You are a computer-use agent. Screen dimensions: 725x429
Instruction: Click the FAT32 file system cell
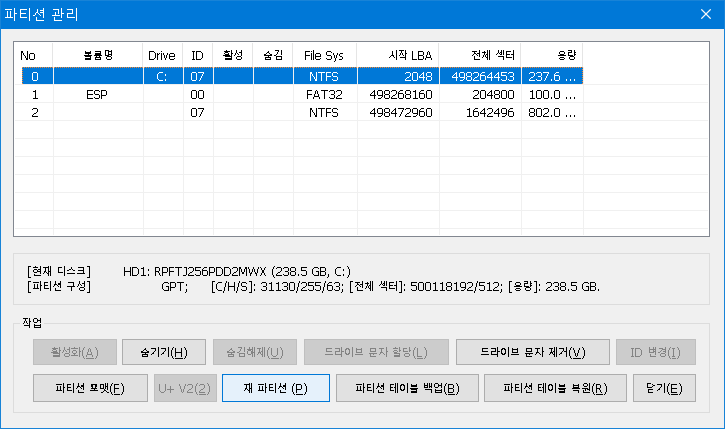pos(324,94)
